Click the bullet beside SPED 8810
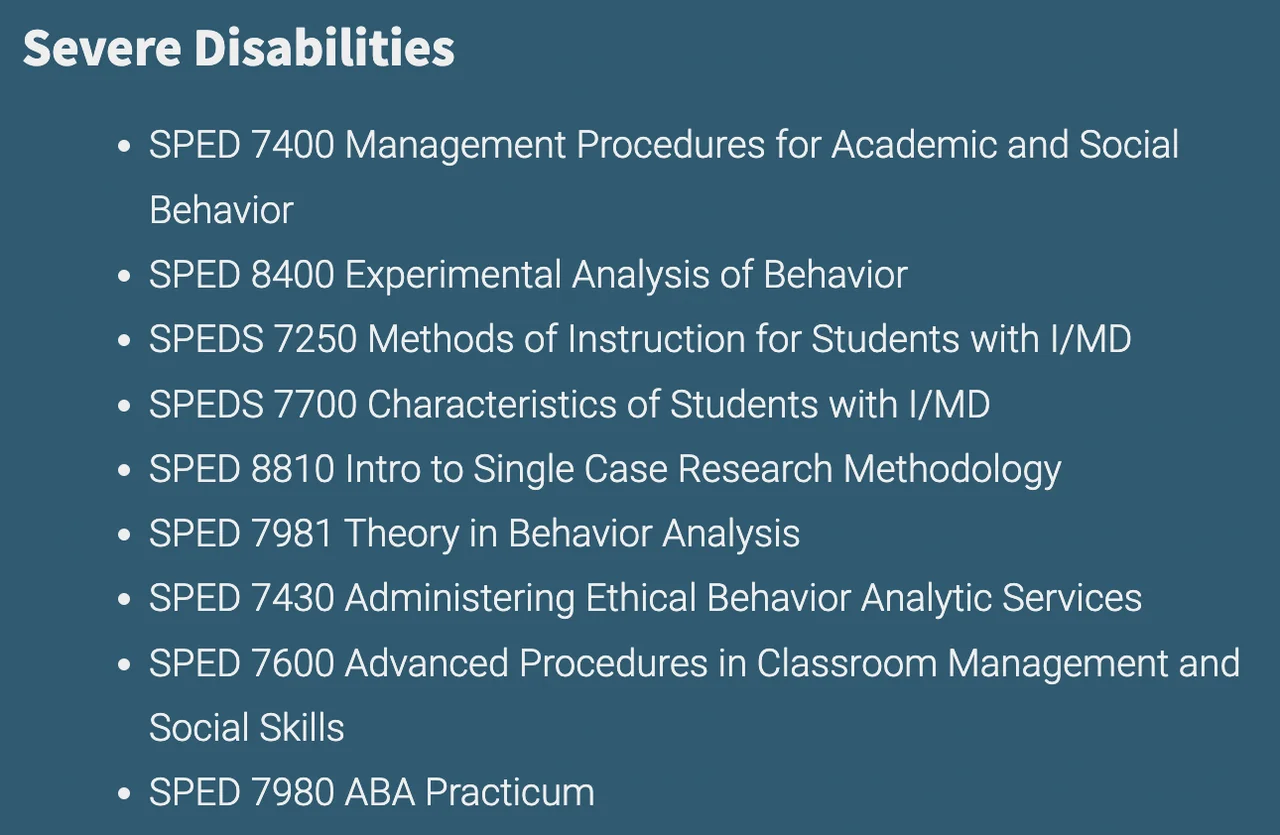1280x835 pixels. coord(124,471)
